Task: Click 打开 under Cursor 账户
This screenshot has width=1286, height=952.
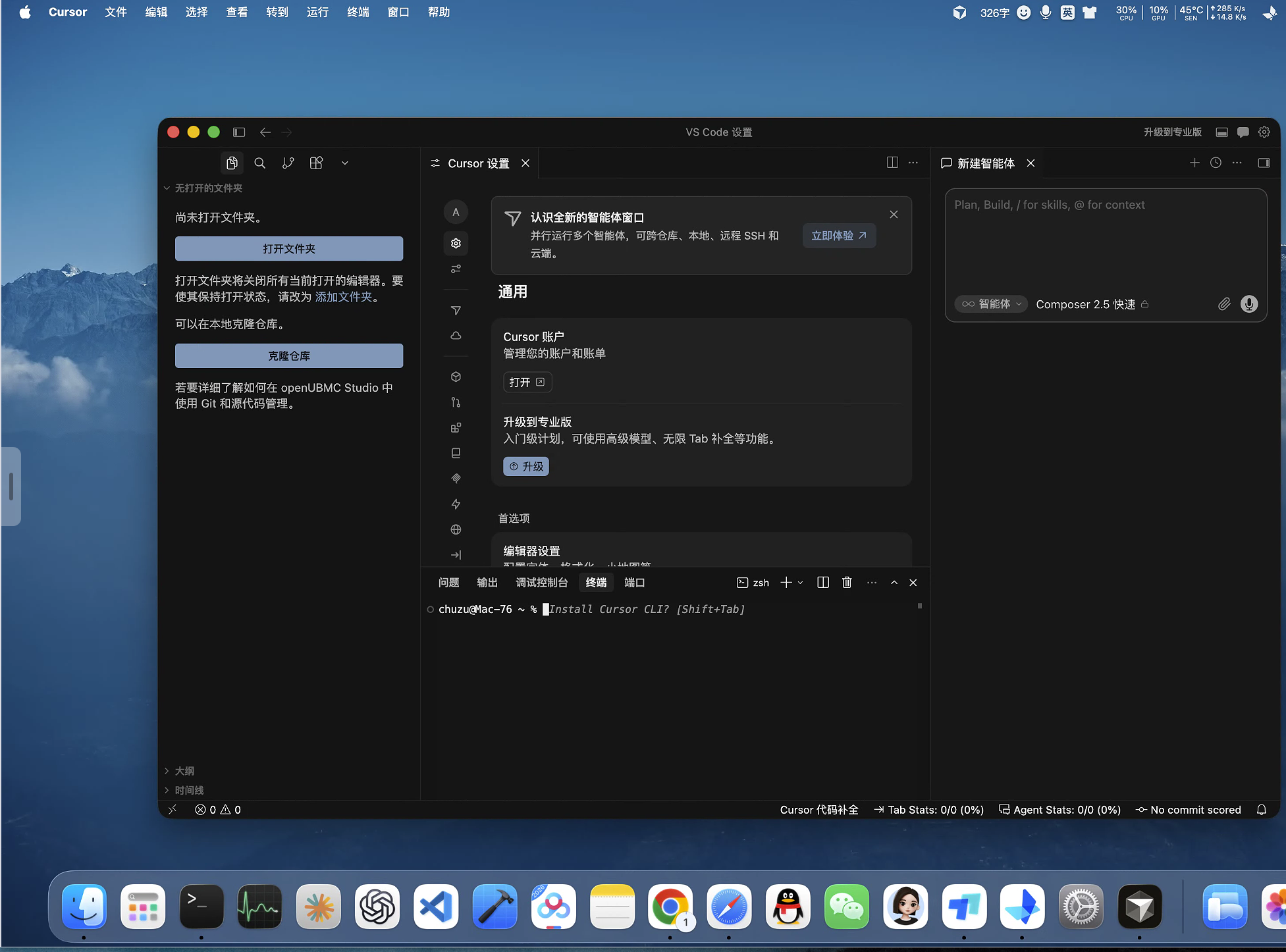Action: [527, 383]
